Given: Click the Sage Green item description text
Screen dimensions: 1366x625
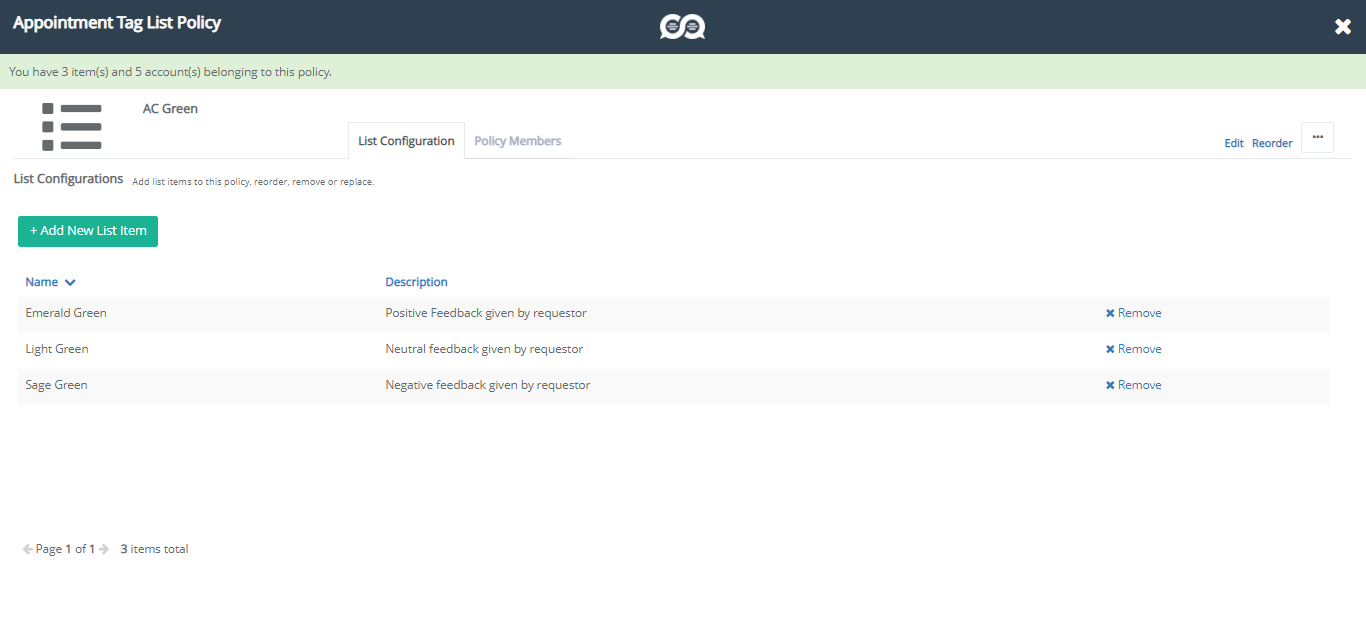Looking at the screenshot, I should click(487, 385).
